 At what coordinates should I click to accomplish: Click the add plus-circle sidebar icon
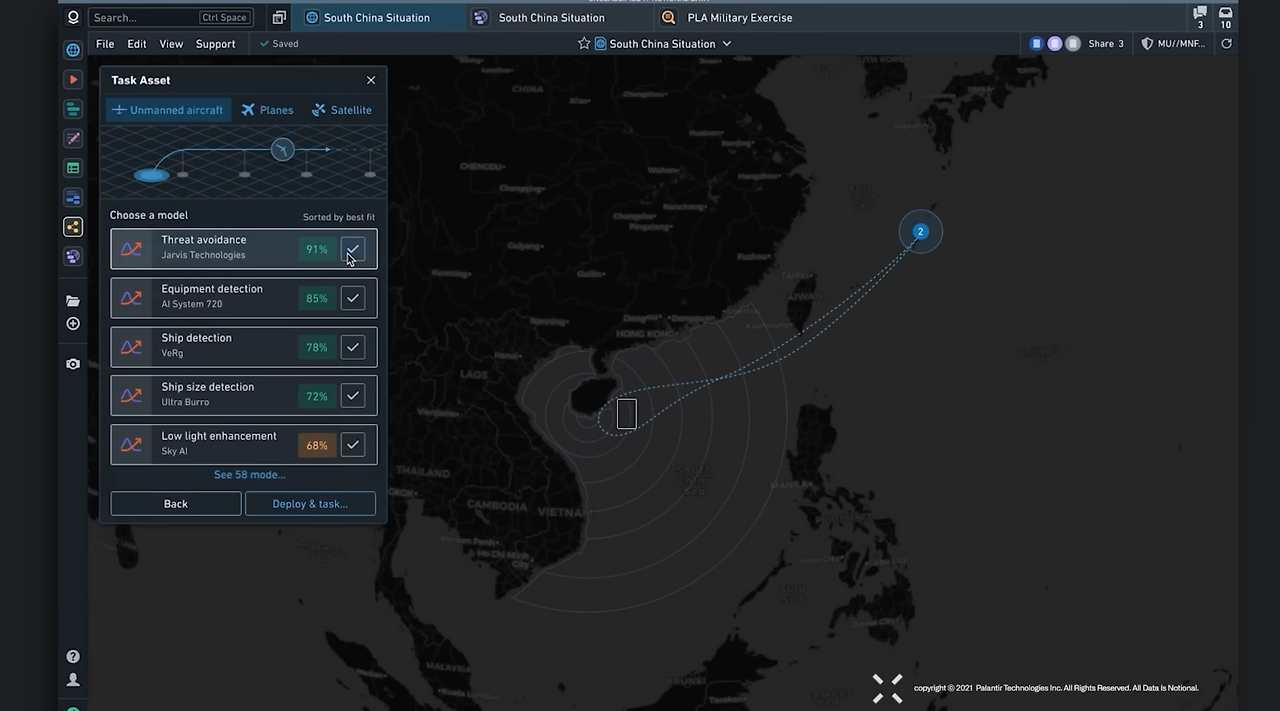(x=73, y=323)
